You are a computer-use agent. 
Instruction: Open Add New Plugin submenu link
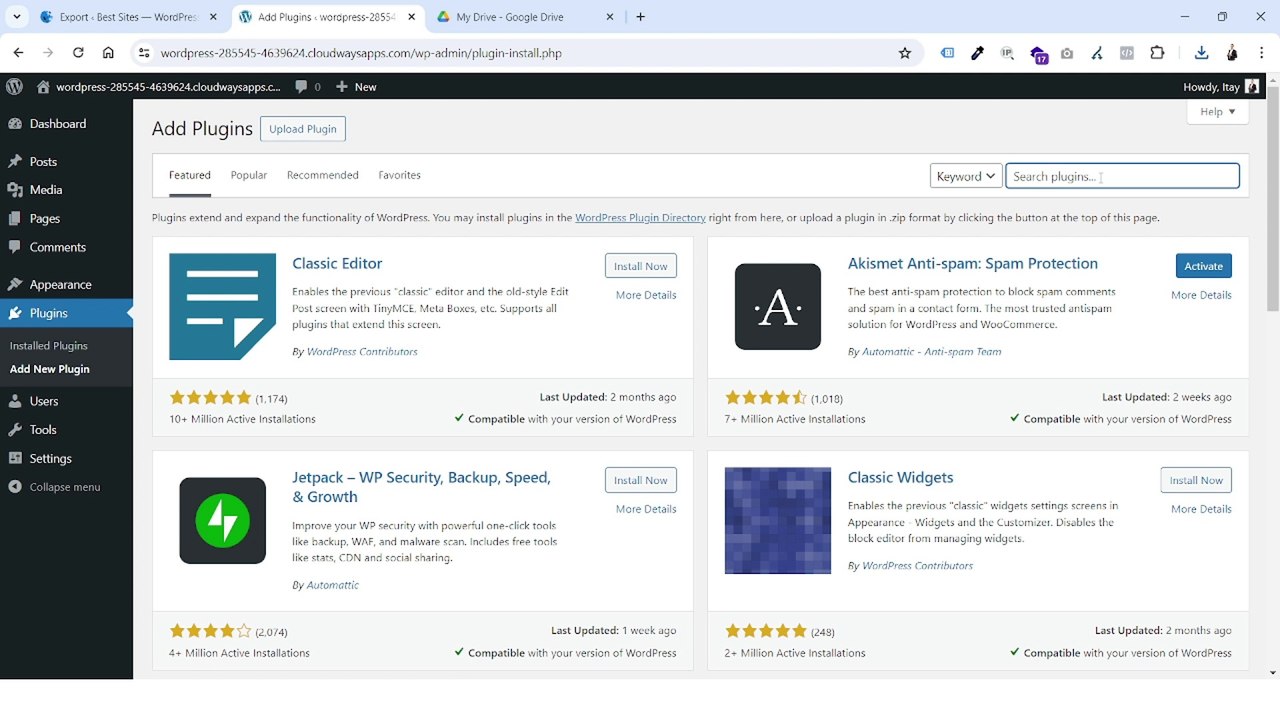point(50,369)
